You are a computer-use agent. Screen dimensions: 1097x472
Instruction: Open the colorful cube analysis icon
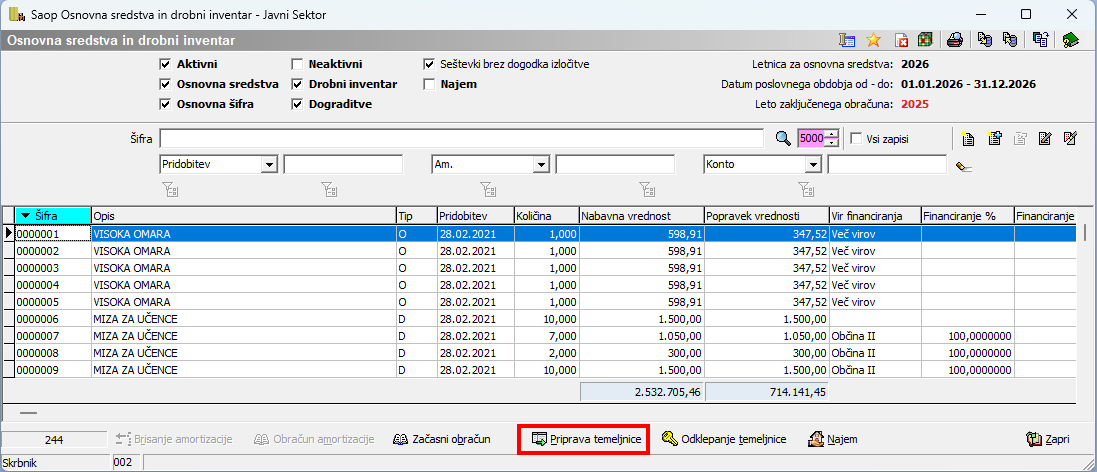(x=926, y=40)
